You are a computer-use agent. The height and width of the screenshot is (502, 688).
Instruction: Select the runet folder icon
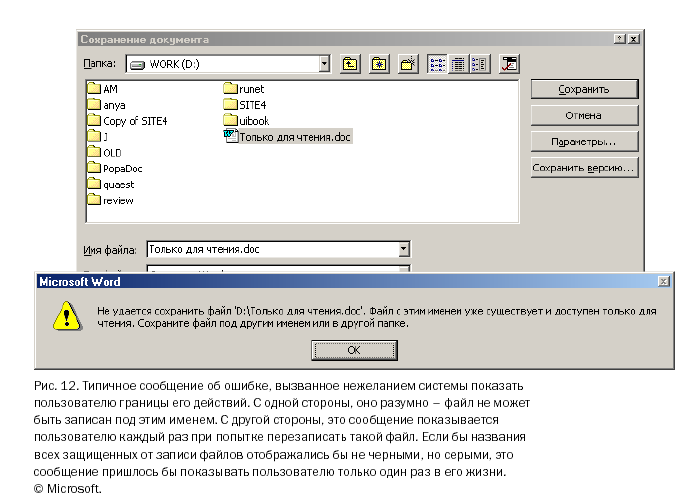[230, 88]
